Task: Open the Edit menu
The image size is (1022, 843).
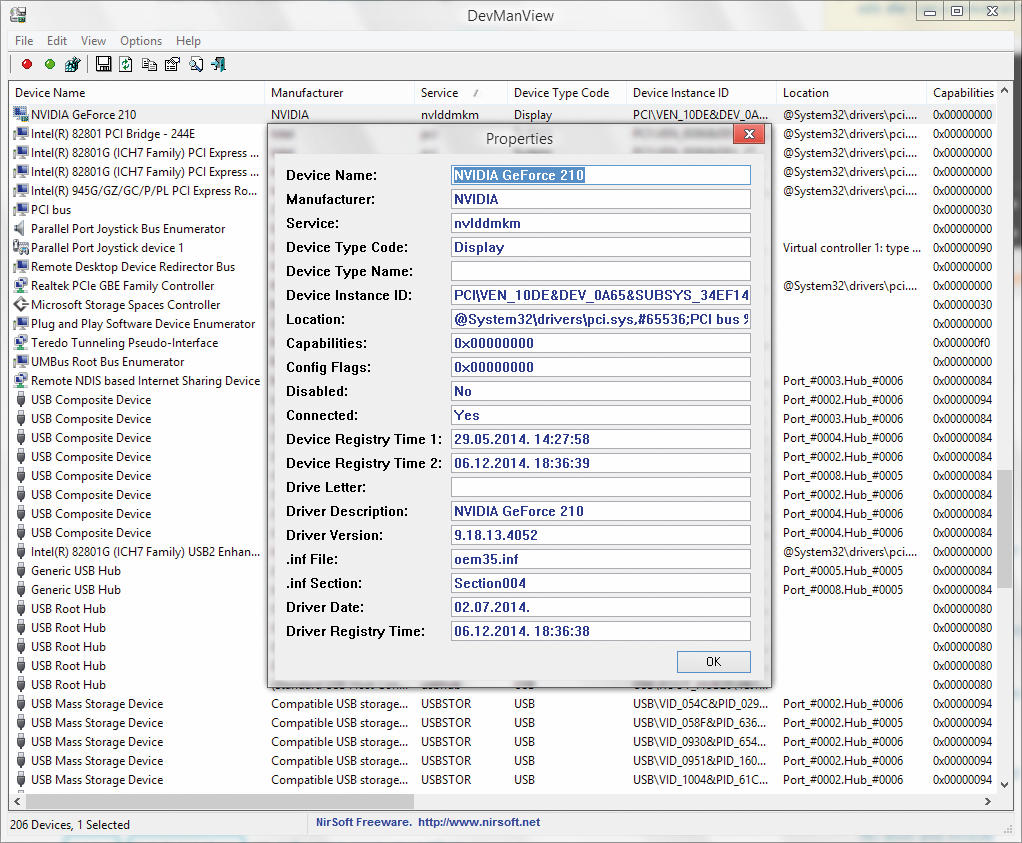Action: (57, 40)
